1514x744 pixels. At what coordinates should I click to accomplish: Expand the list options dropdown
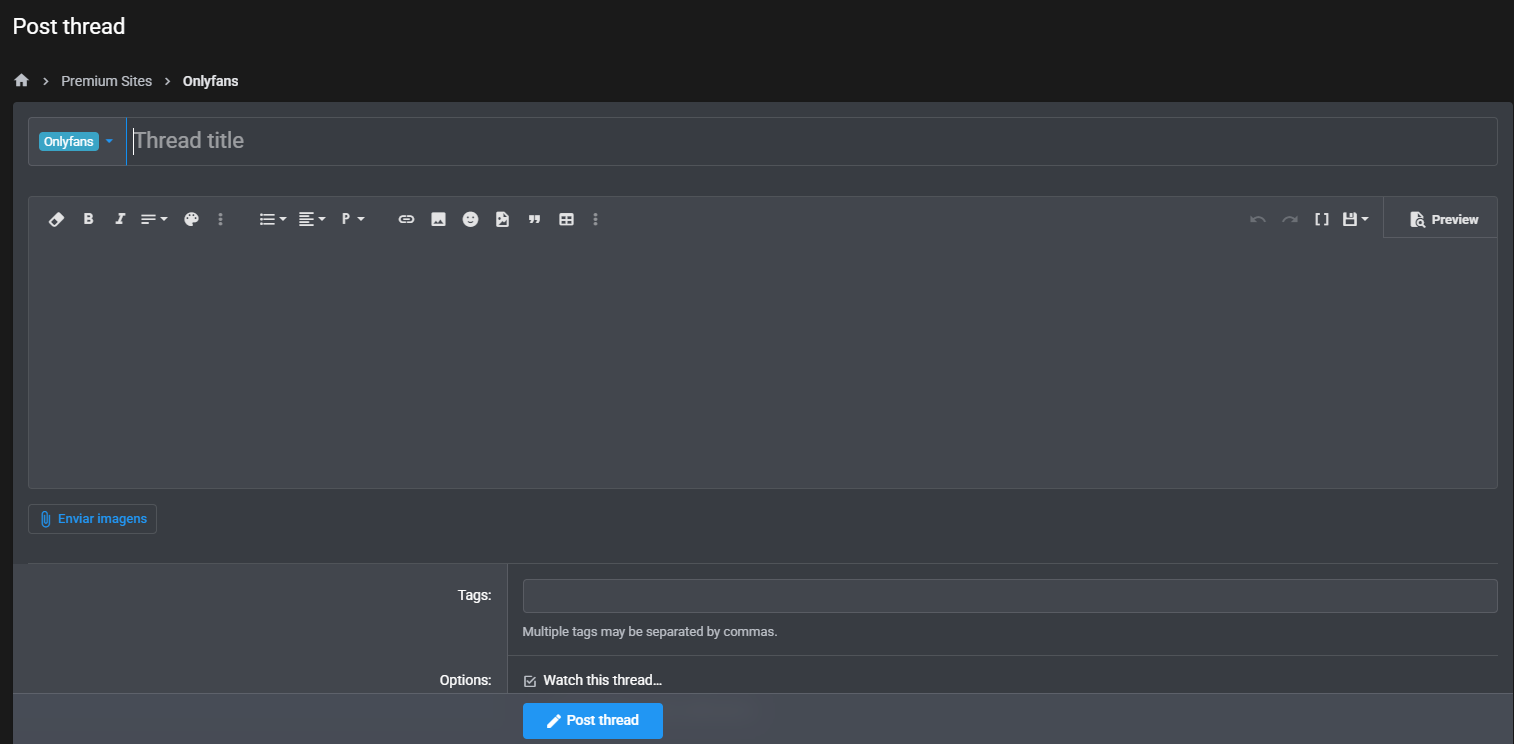(272, 219)
